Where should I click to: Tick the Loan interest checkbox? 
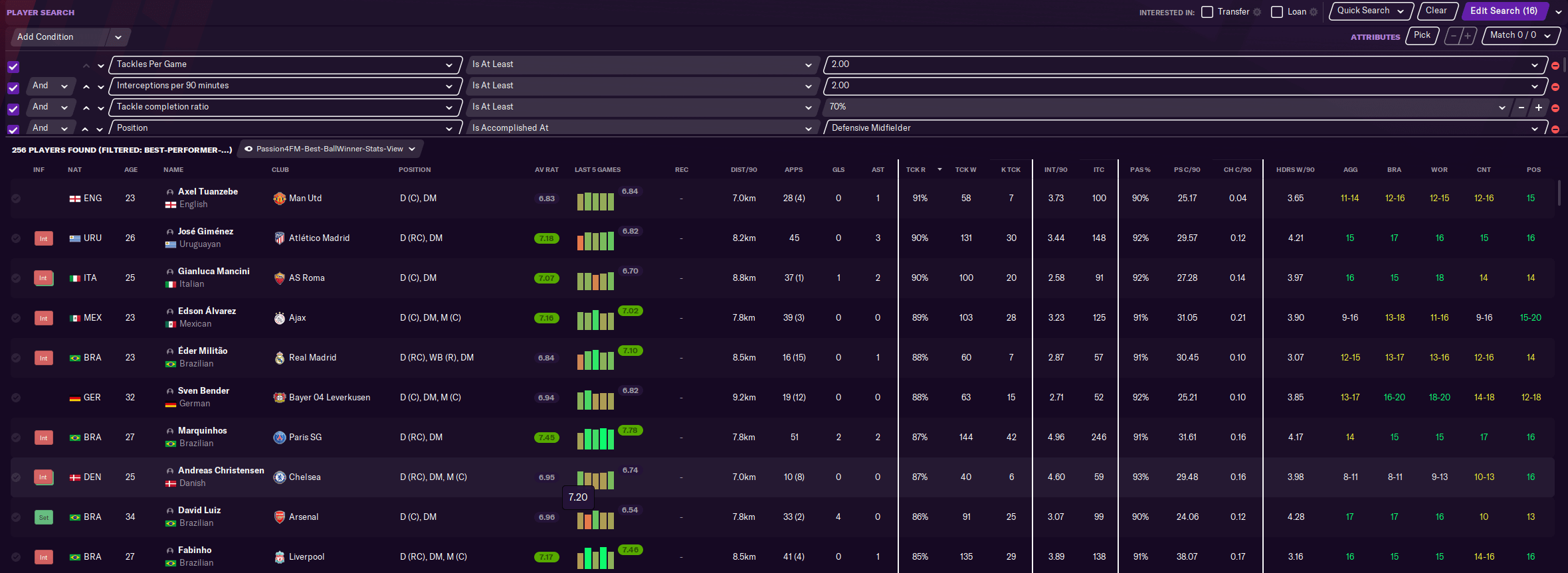[1277, 12]
